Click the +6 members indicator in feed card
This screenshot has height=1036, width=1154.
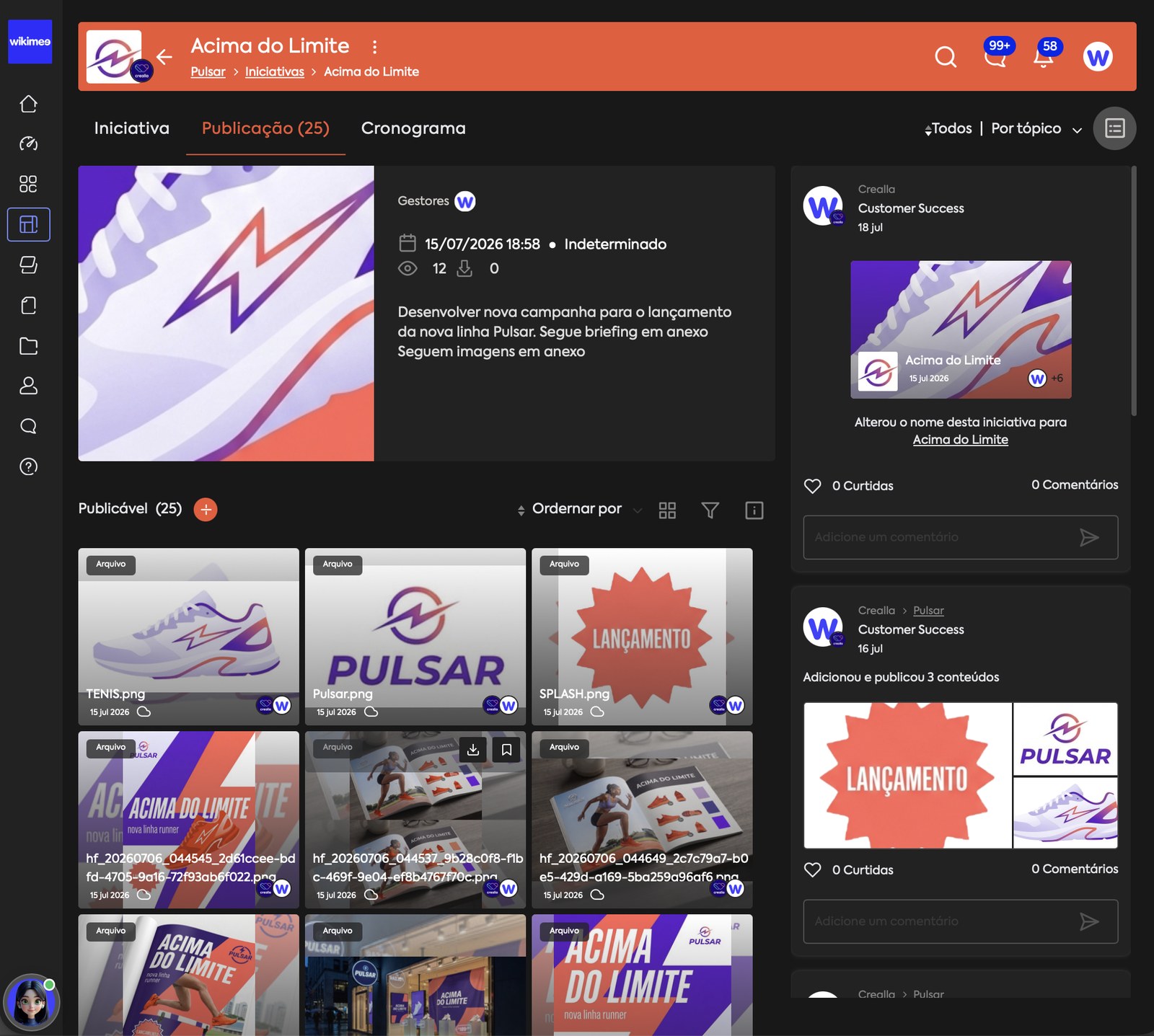pos(1057,378)
